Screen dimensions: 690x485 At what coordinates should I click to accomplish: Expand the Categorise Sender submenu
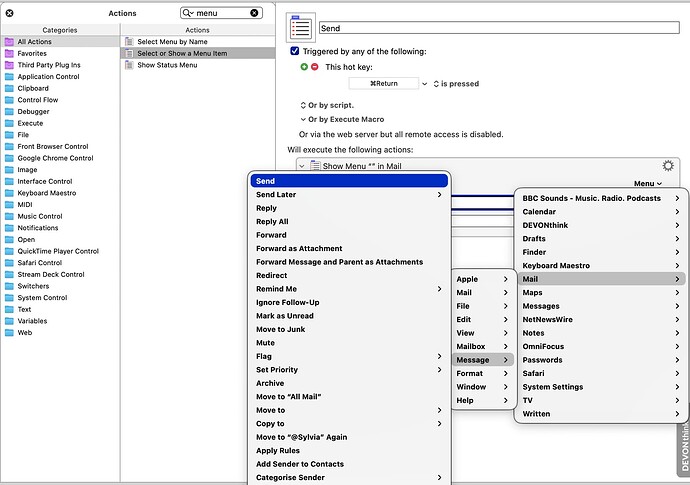point(440,478)
